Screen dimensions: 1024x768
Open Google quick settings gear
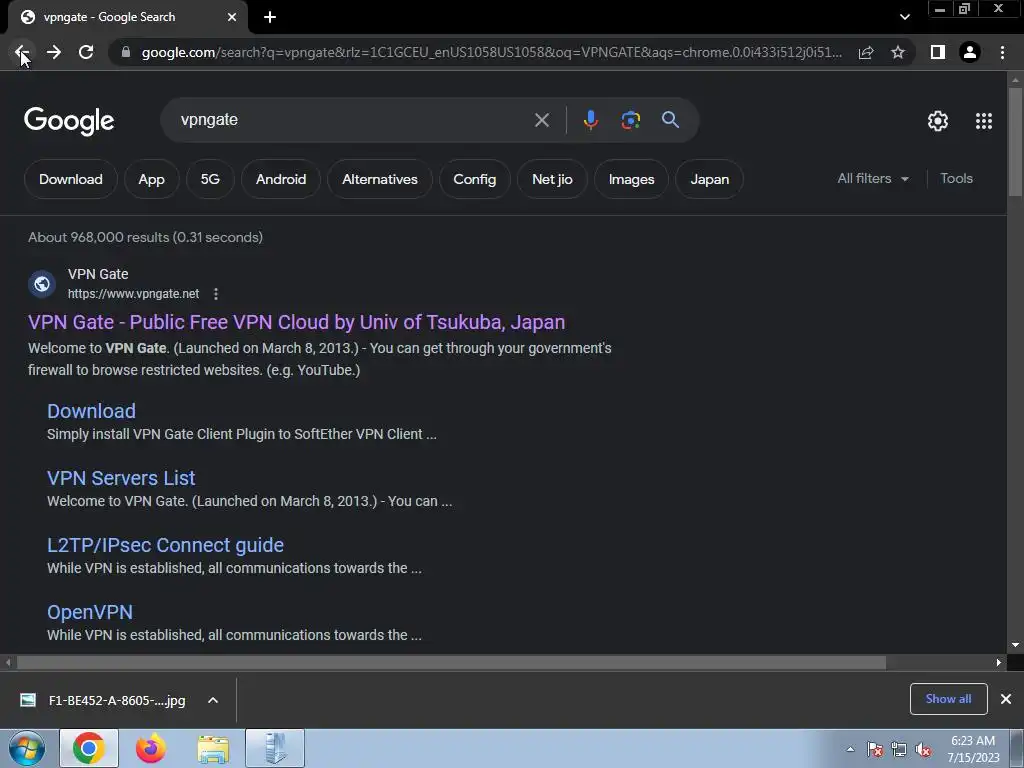(938, 121)
